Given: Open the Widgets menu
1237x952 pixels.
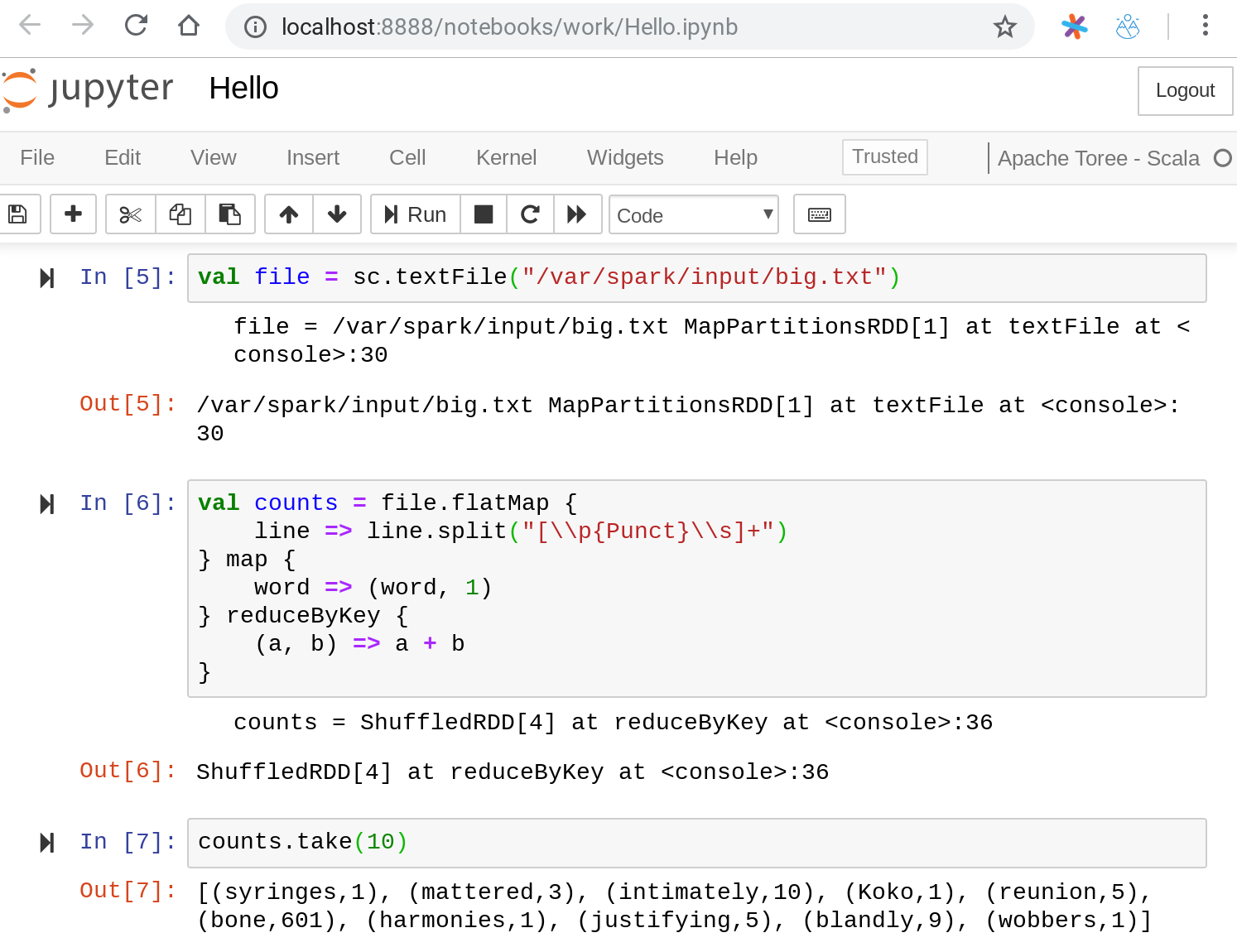Looking at the screenshot, I should coord(625,157).
